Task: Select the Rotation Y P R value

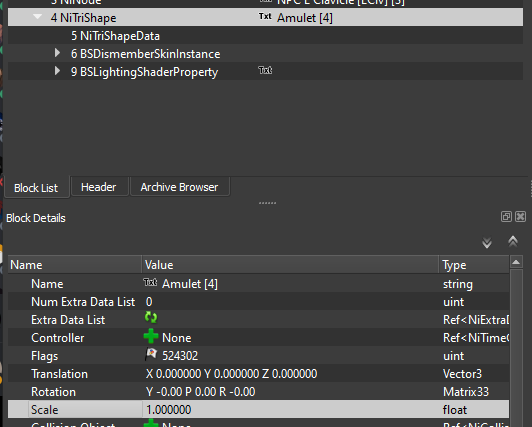Action: 200,392
